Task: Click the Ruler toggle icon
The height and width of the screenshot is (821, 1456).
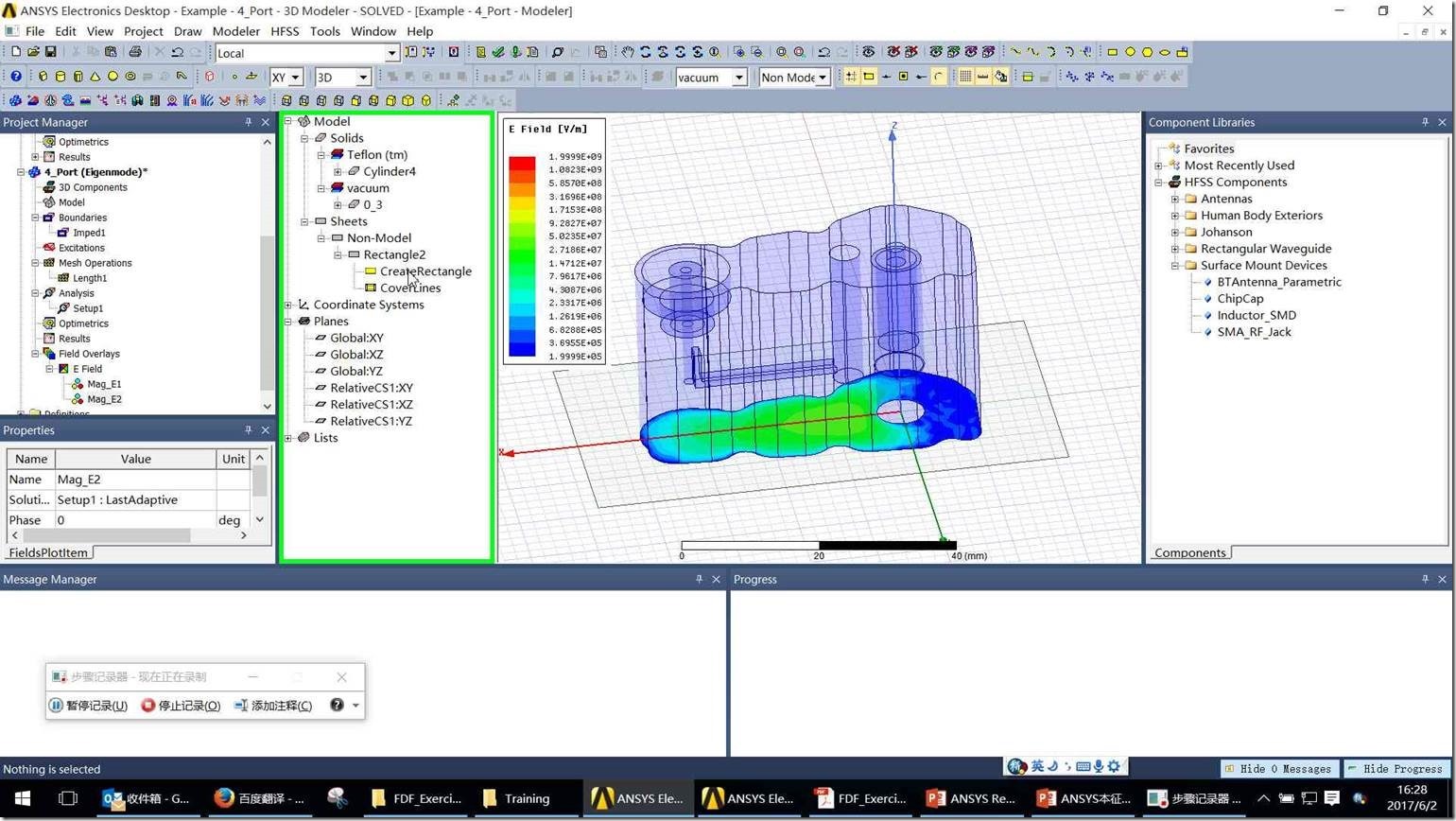Action: tap(982, 77)
